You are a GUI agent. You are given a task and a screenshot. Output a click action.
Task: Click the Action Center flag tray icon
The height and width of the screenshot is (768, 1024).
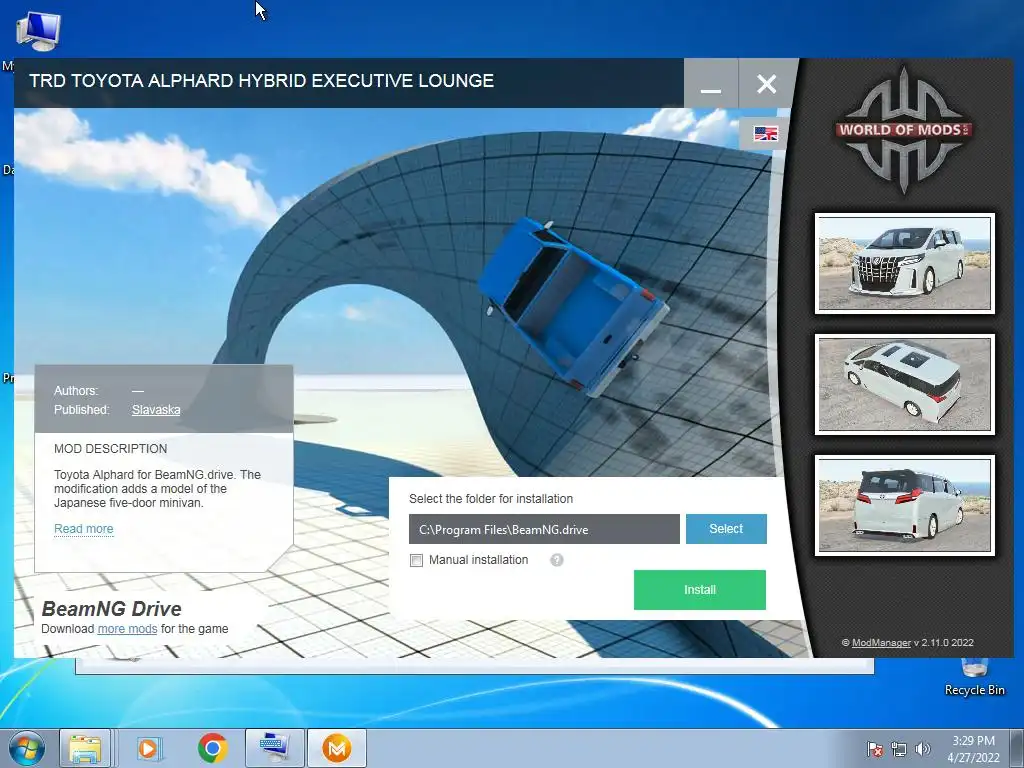pos(874,749)
